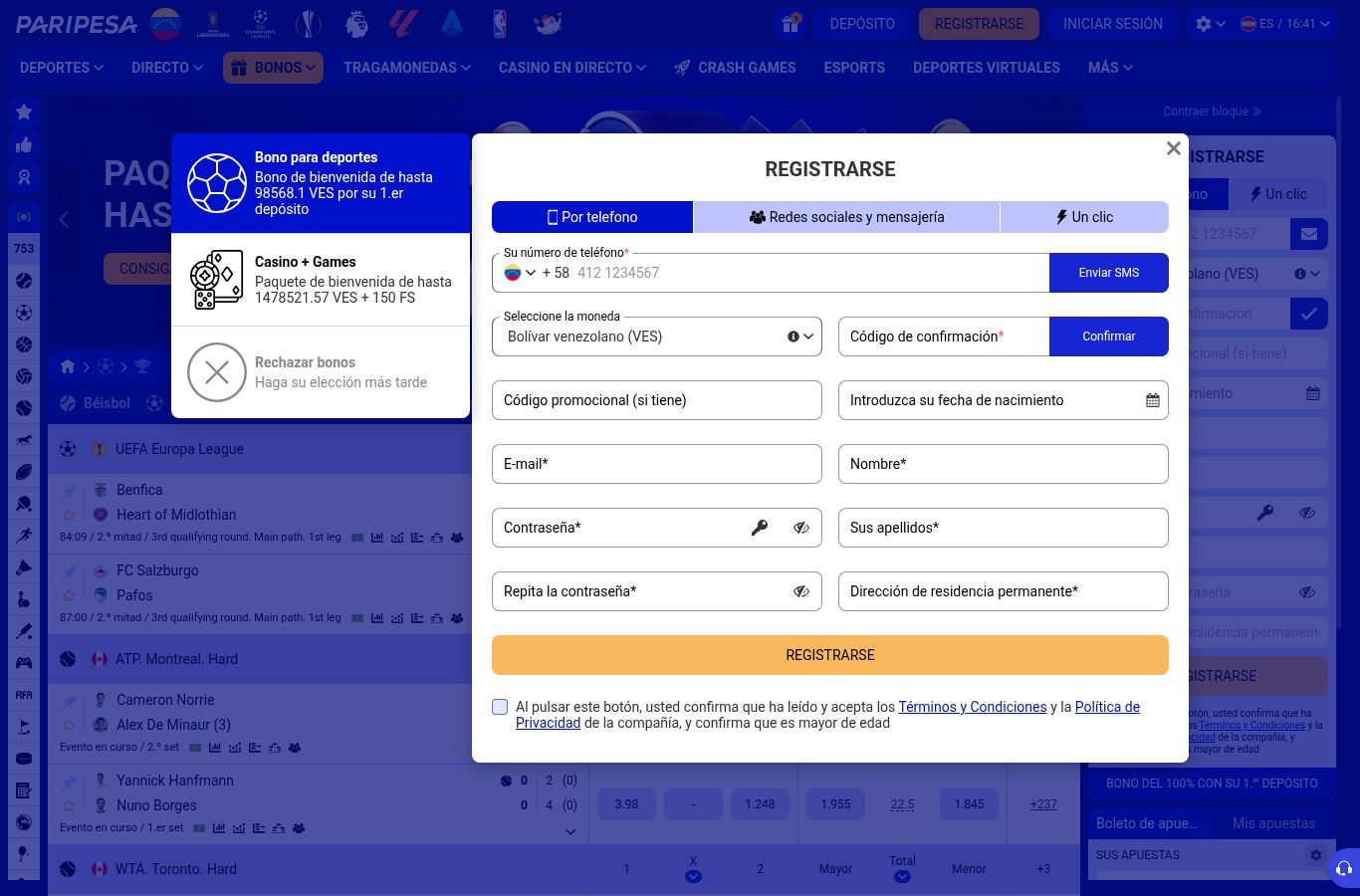Screen dimensions: 1360x896
Task: Click the Favorites star in left sidebar
Action: (x=24, y=112)
